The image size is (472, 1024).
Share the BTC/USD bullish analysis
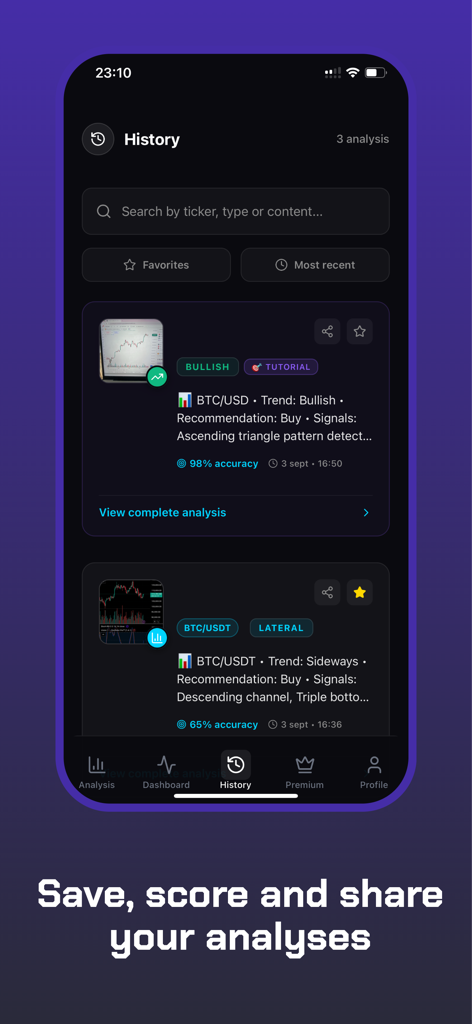click(327, 331)
